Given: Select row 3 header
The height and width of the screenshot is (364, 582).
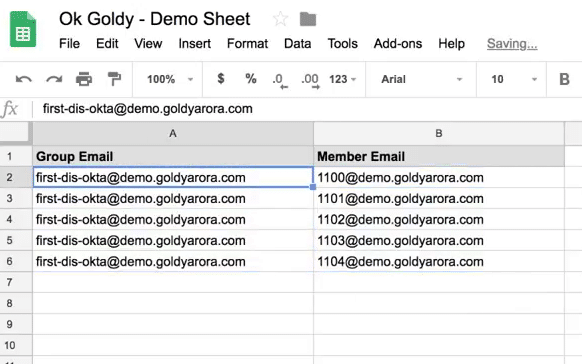Looking at the screenshot, I should [16, 199].
